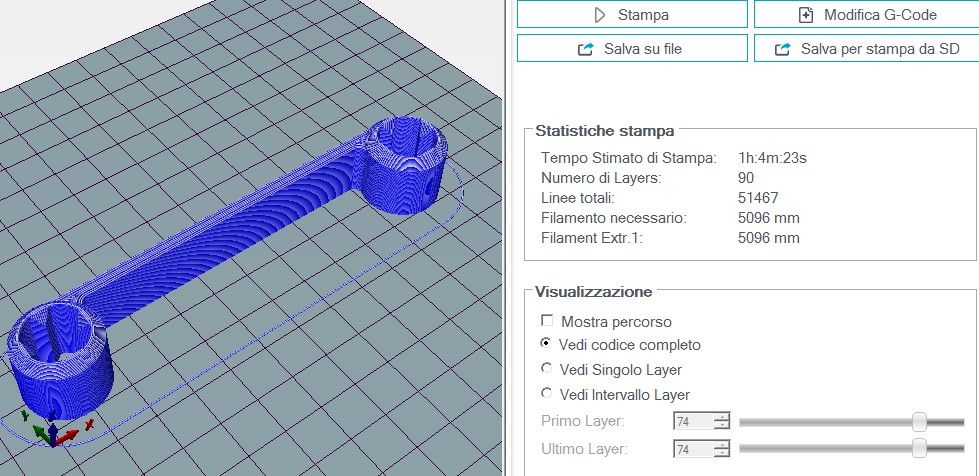Decrease Ultimo Layer with the down arrow
The height and width of the screenshot is (476, 979).
tap(722, 454)
